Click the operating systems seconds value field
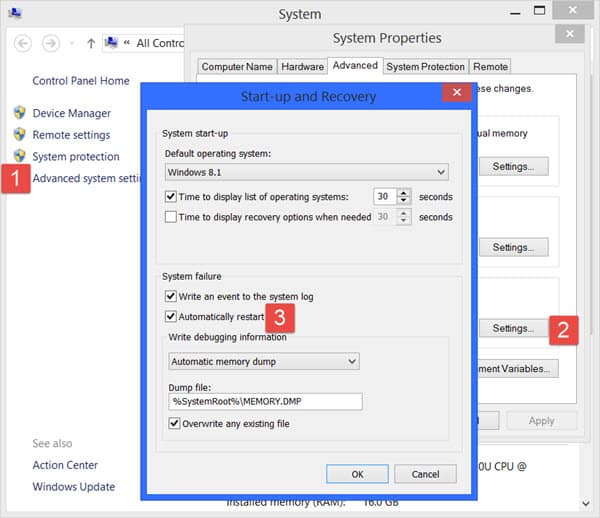The image size is (600, 518). click(x=385, y=197)
